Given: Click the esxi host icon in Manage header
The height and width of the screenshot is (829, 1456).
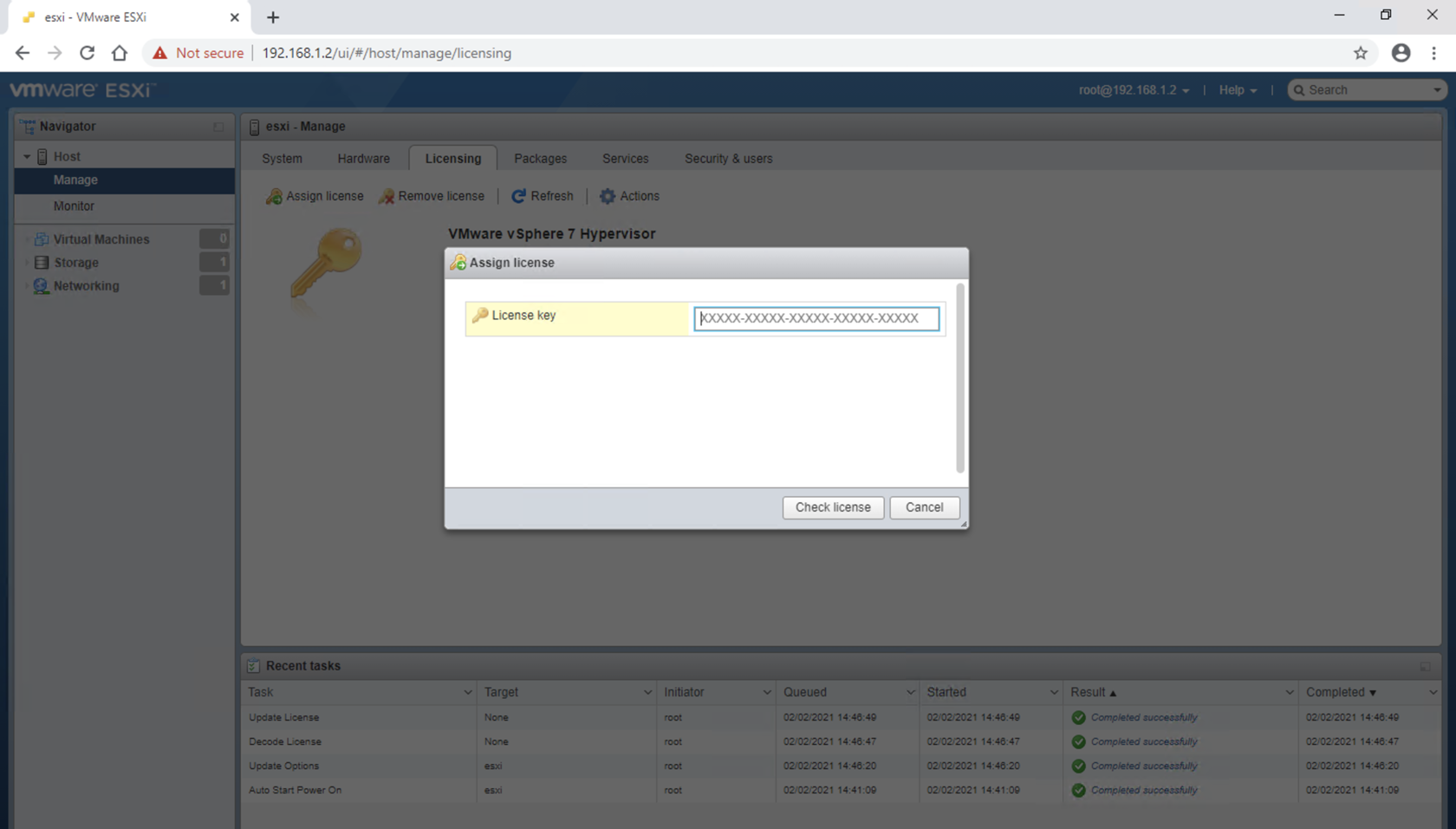Looking at the screenshot, I should [x=254, y=127].
